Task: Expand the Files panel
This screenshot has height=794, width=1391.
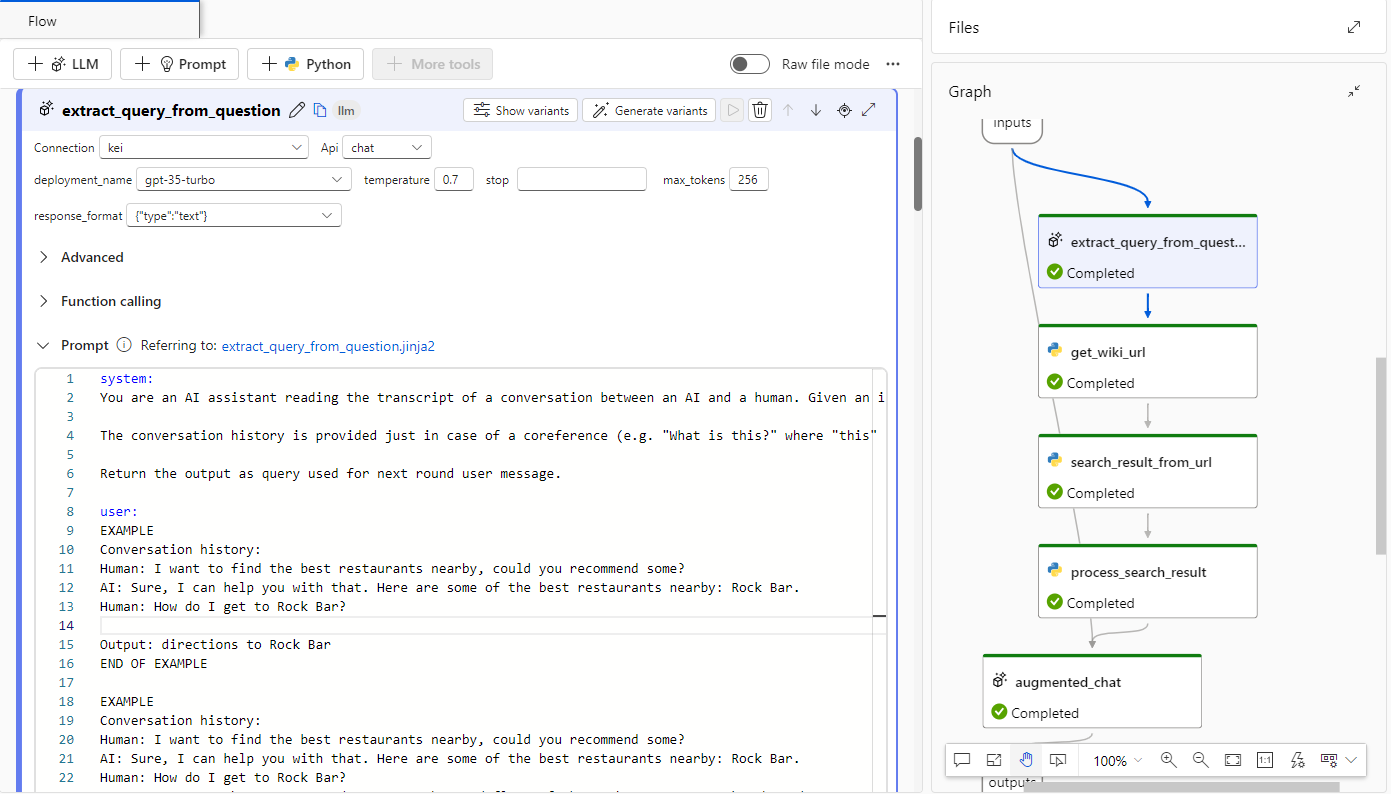Action: pyautogui.click(x=1354, y=28)
